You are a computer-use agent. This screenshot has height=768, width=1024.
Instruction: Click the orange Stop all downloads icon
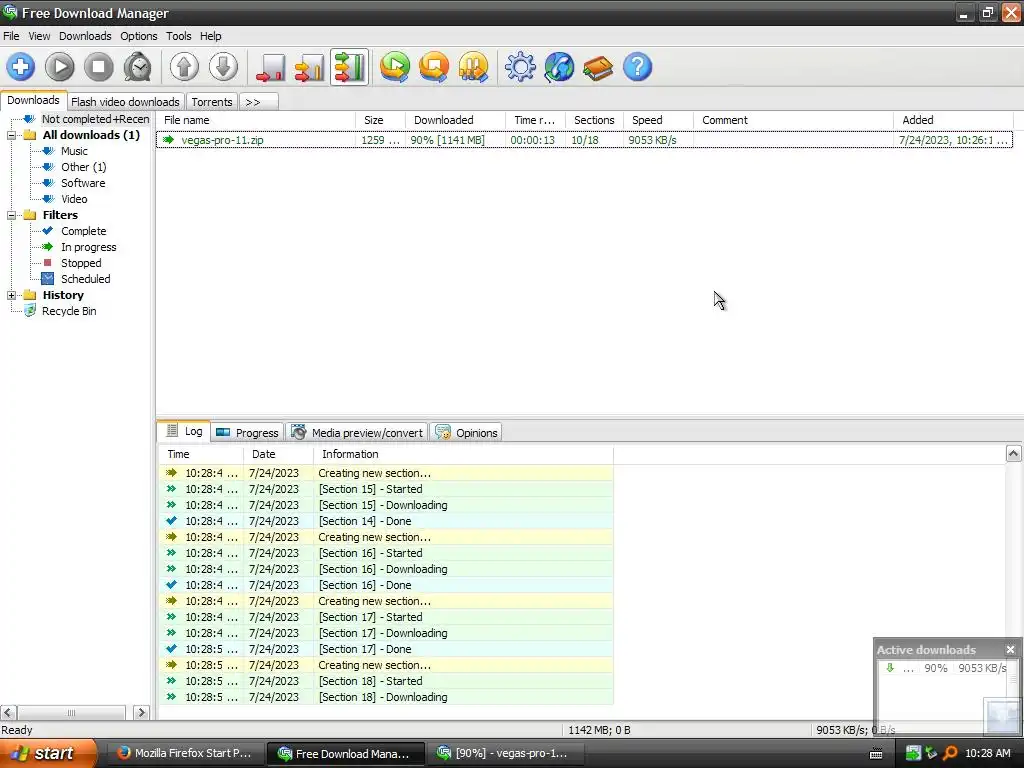point(434,67)
